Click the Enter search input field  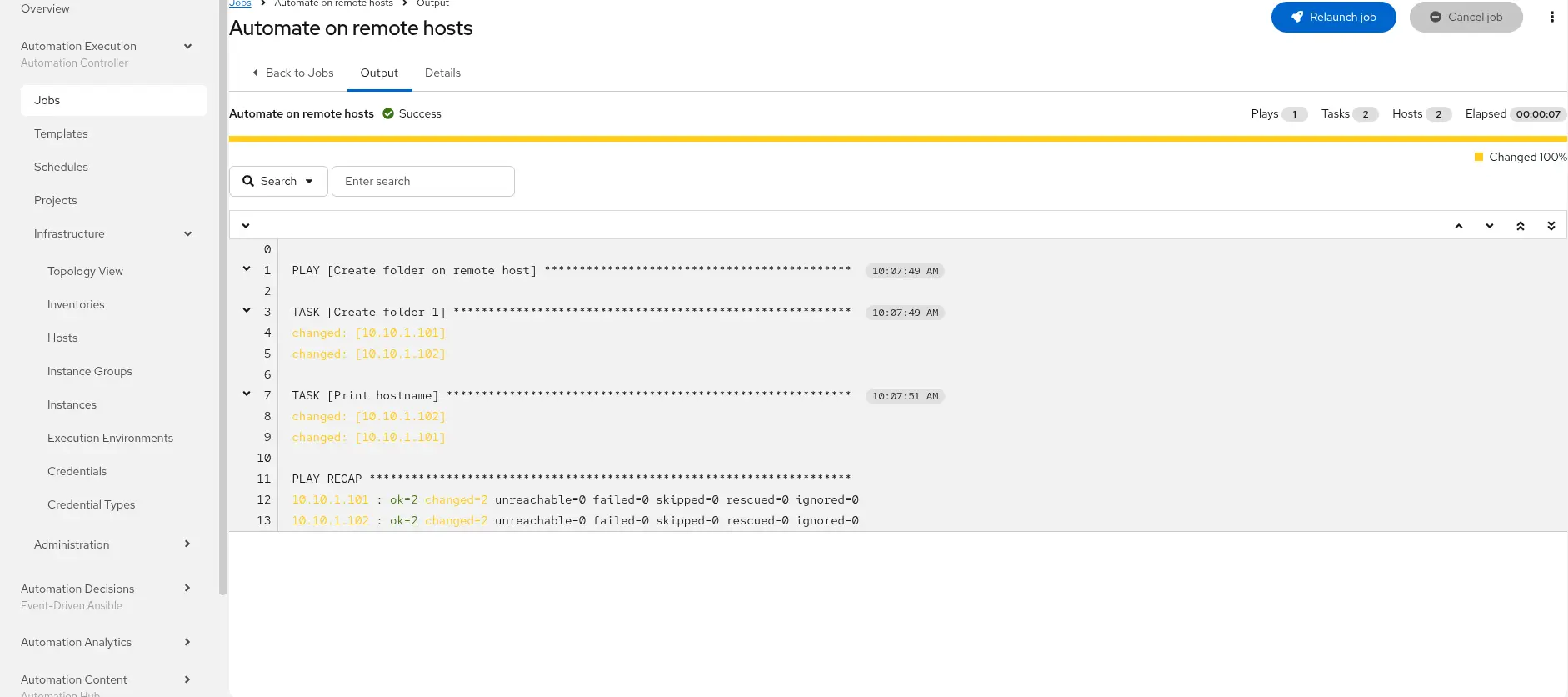click(422, 181)
